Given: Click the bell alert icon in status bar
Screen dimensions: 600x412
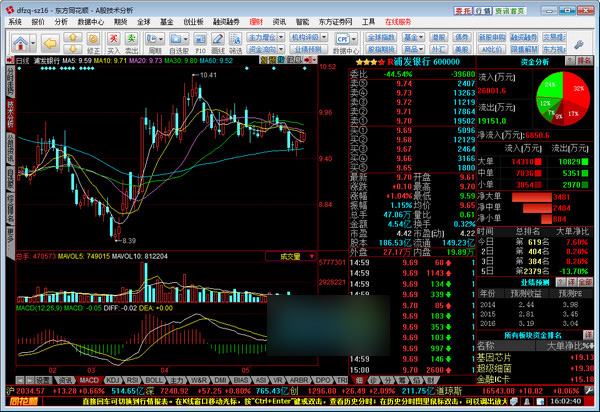Looking at the screenshot, I should pos(527,401).
